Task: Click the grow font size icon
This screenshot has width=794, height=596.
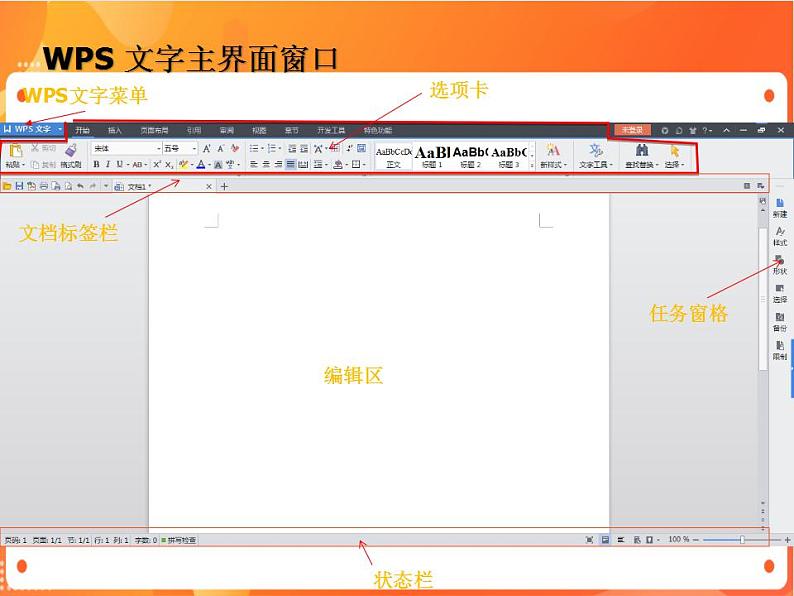Action: coord(207,148)
